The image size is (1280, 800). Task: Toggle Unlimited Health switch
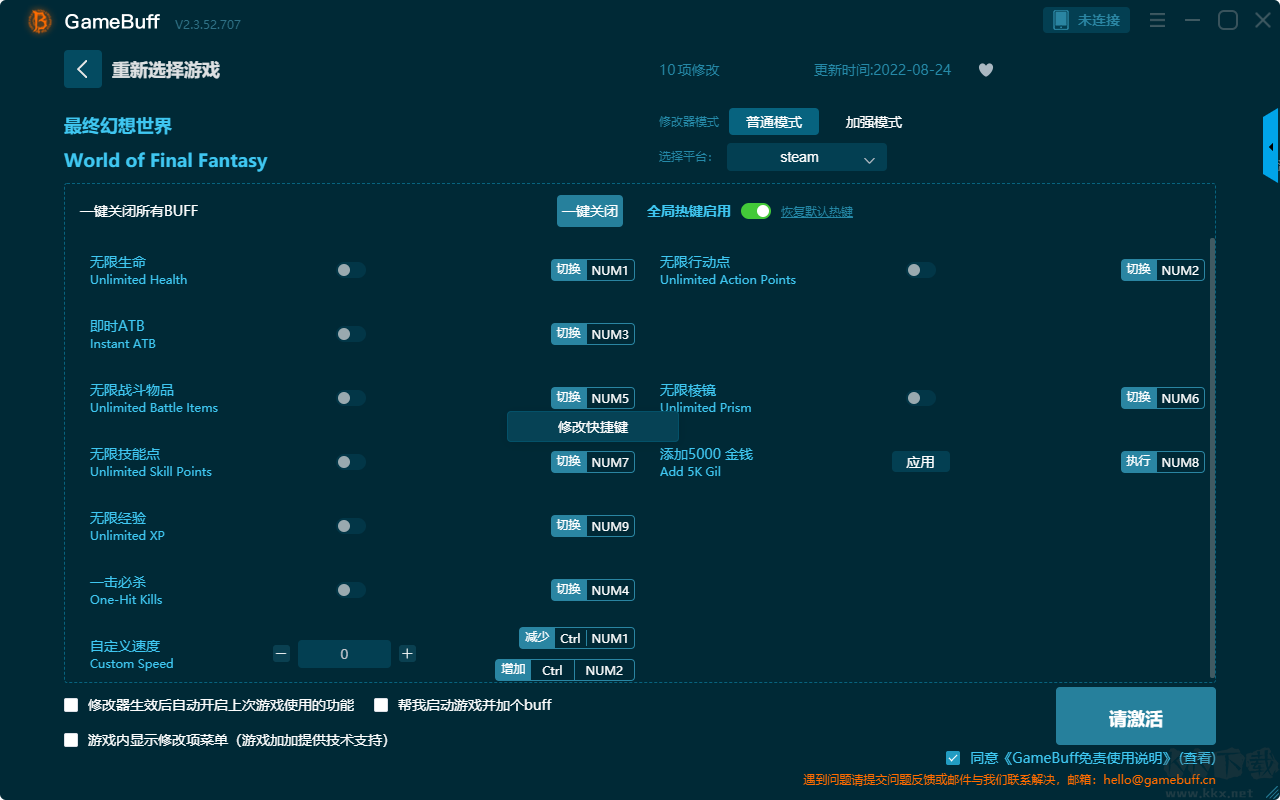pyautogui.click(x=351, y=270)
